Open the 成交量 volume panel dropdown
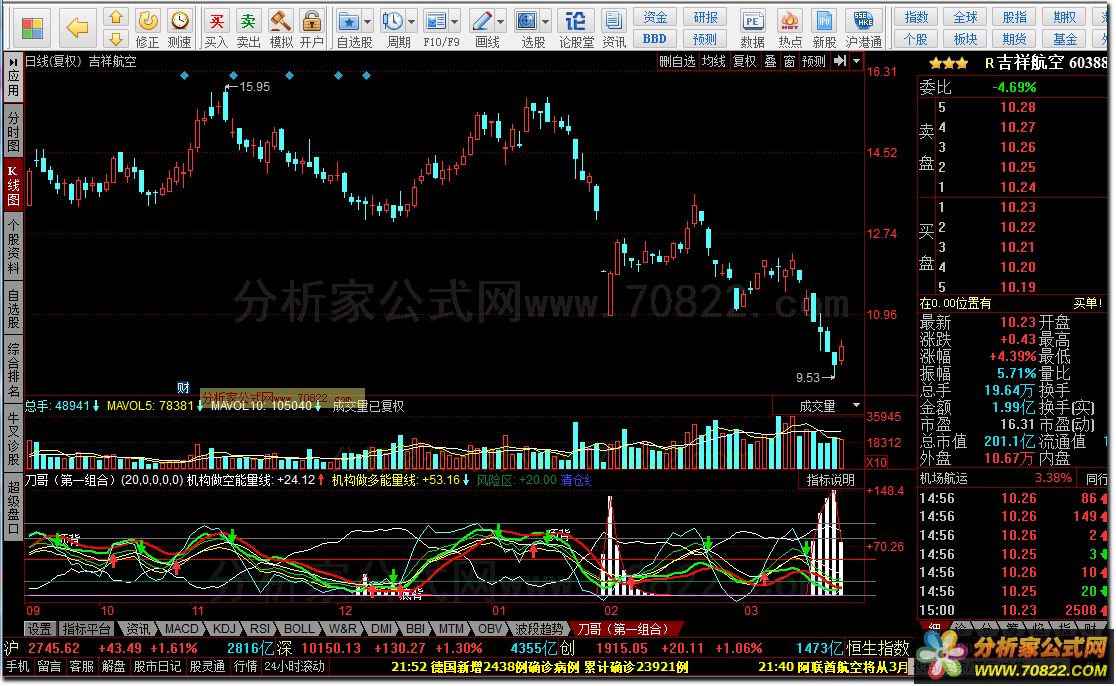This screenshot has height=686, width=1116. (856, 406)
